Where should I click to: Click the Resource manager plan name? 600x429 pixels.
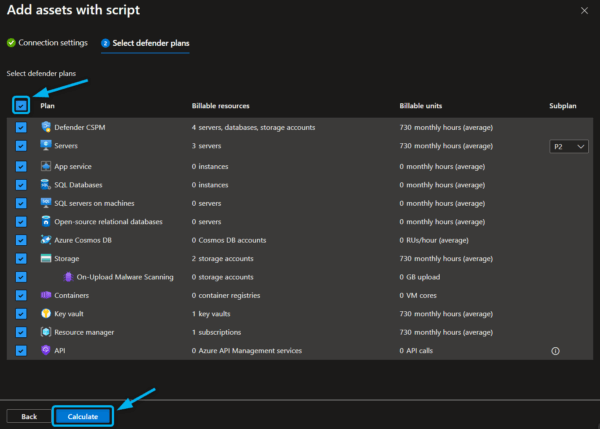(x=84, y=332)
